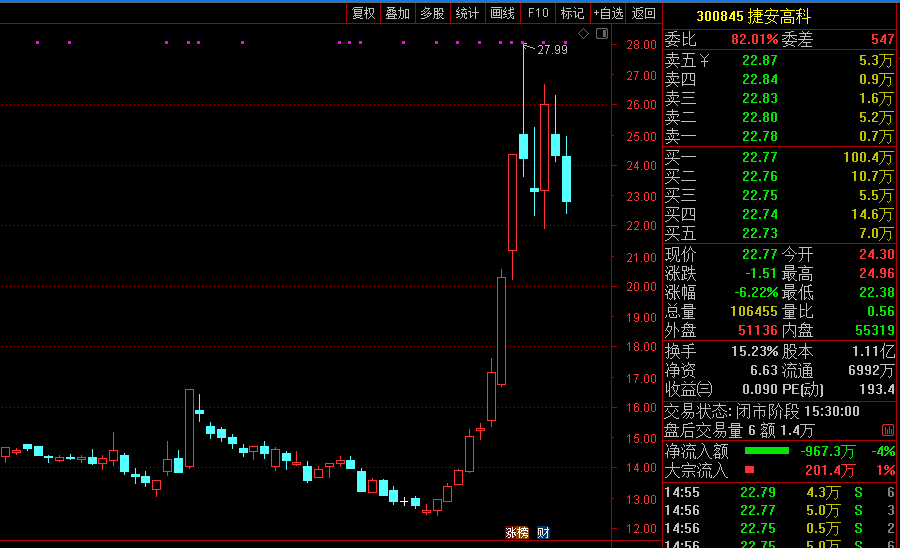Click the diamond icon above the chart
This screenshot has height=548, width=900.
(x=583, y=34)
